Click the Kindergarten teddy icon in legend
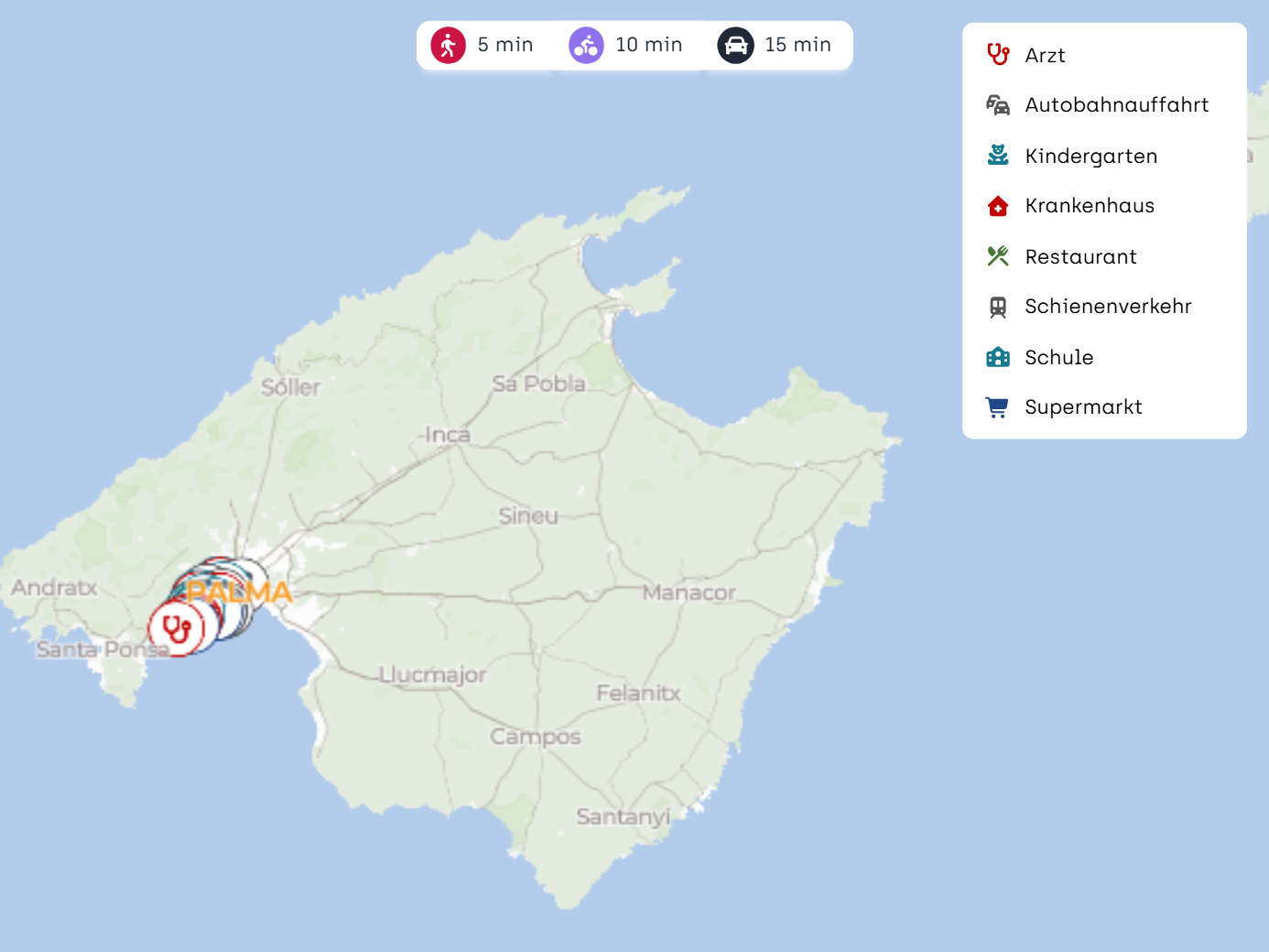The height and width of the screenshot is (952, 1269). [998, 156]
